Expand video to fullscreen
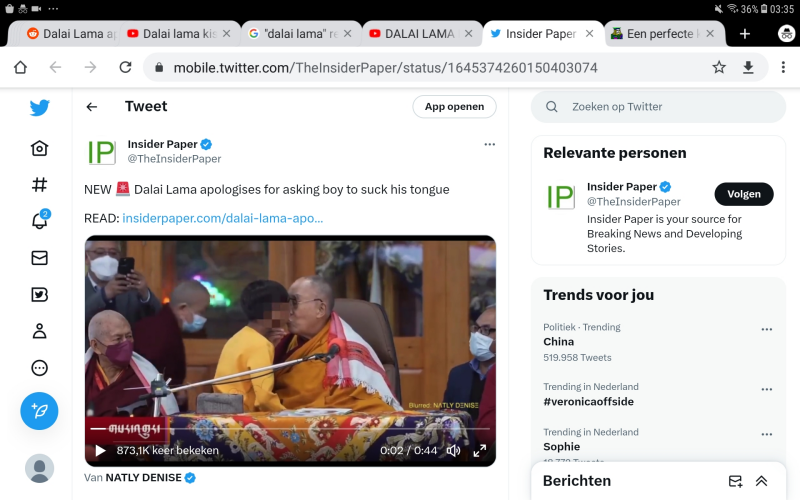This screenshot has height=500, width=800. point(480,451)
